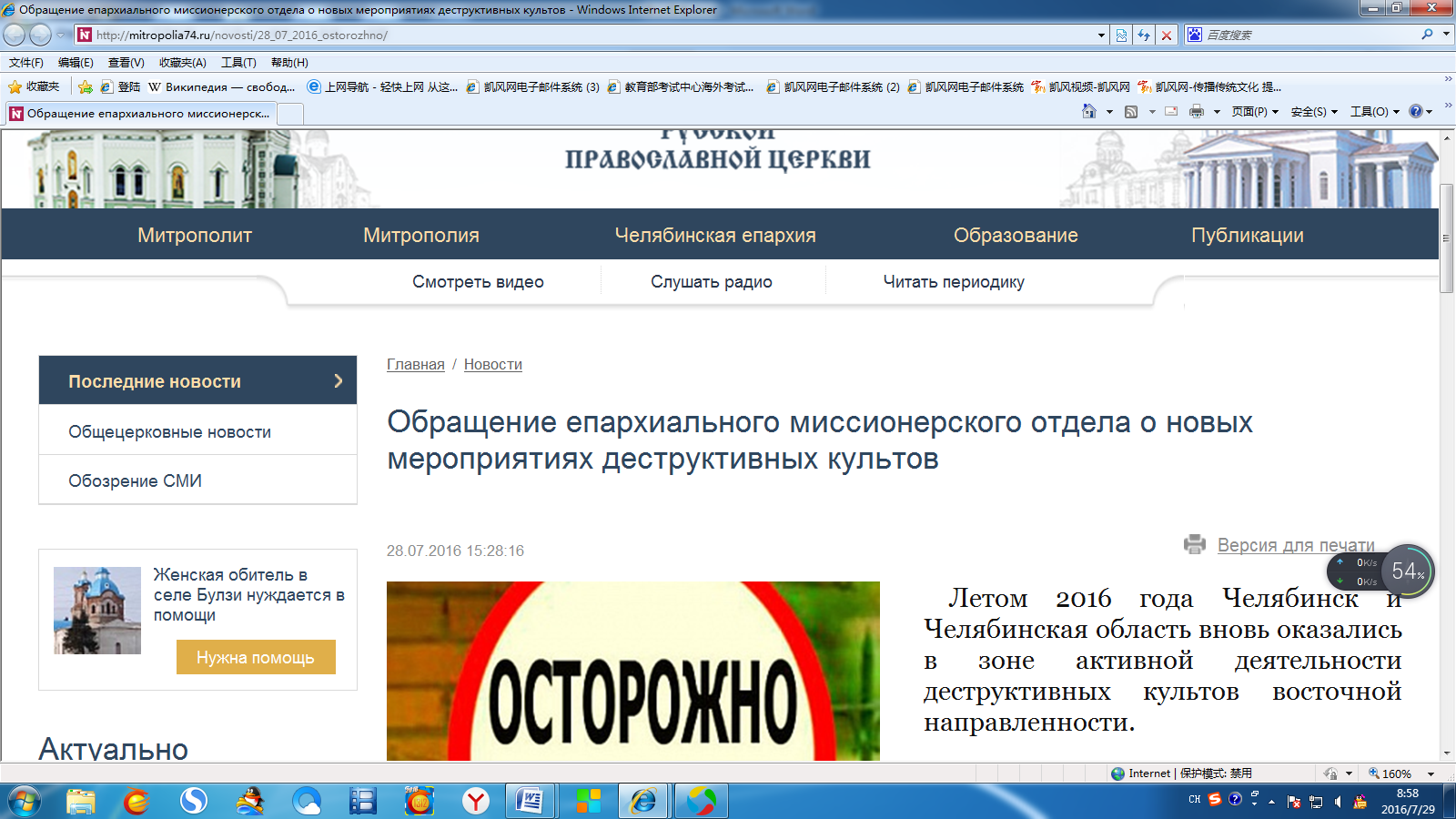Open the 安全(S) dropdown menu
Image resolution: width=1456 pixels, height=819 pixels.
[1314, 112]
